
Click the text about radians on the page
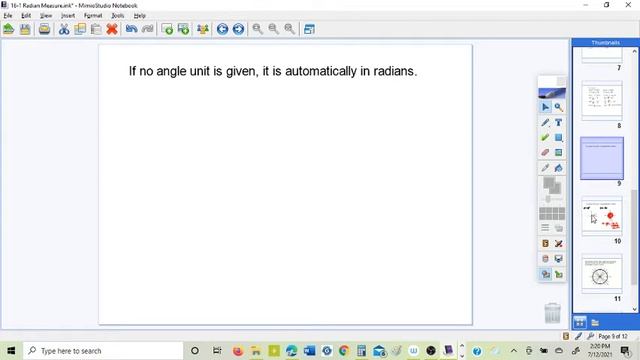(273, 71)
